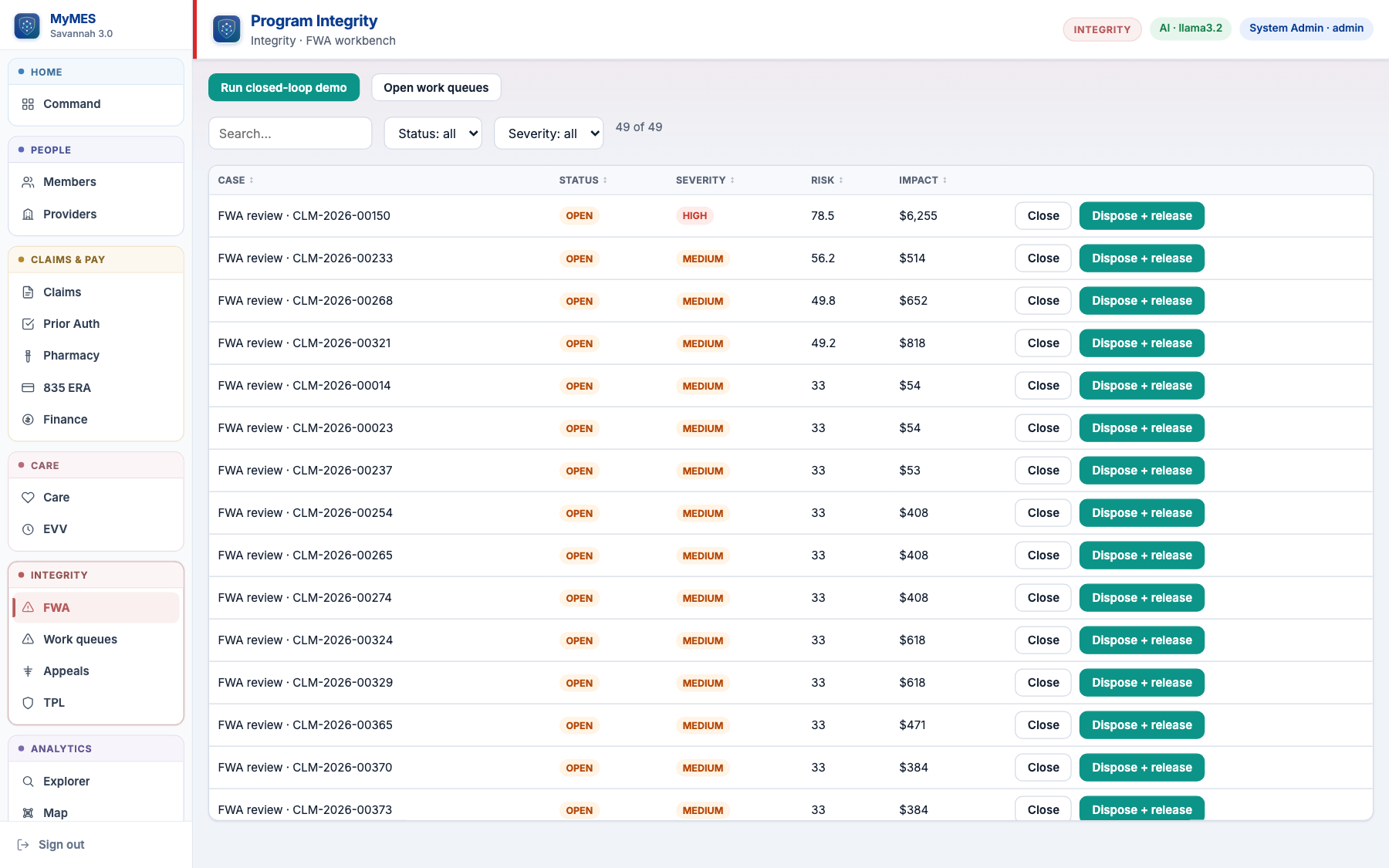
Task: Click the FWA warning triangle icon
Action: (28, 608)
